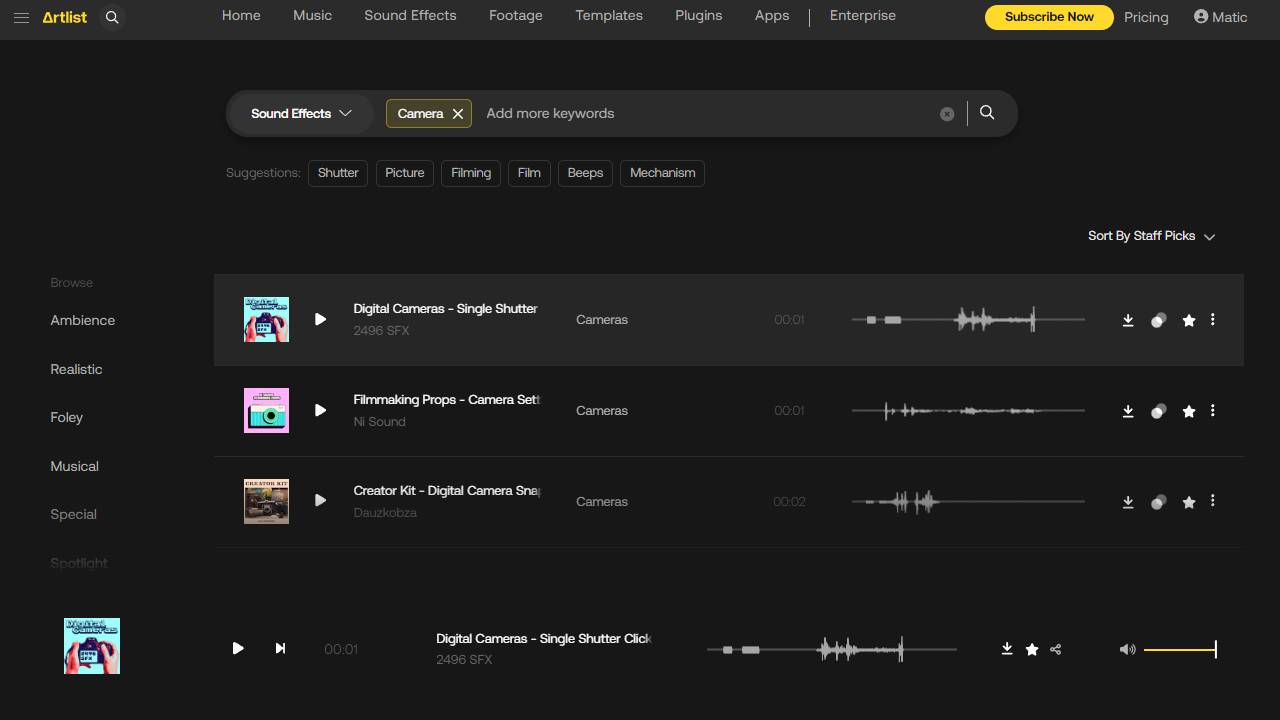Download Digital Cameras - Single Shutter from results

point(1128,320)
